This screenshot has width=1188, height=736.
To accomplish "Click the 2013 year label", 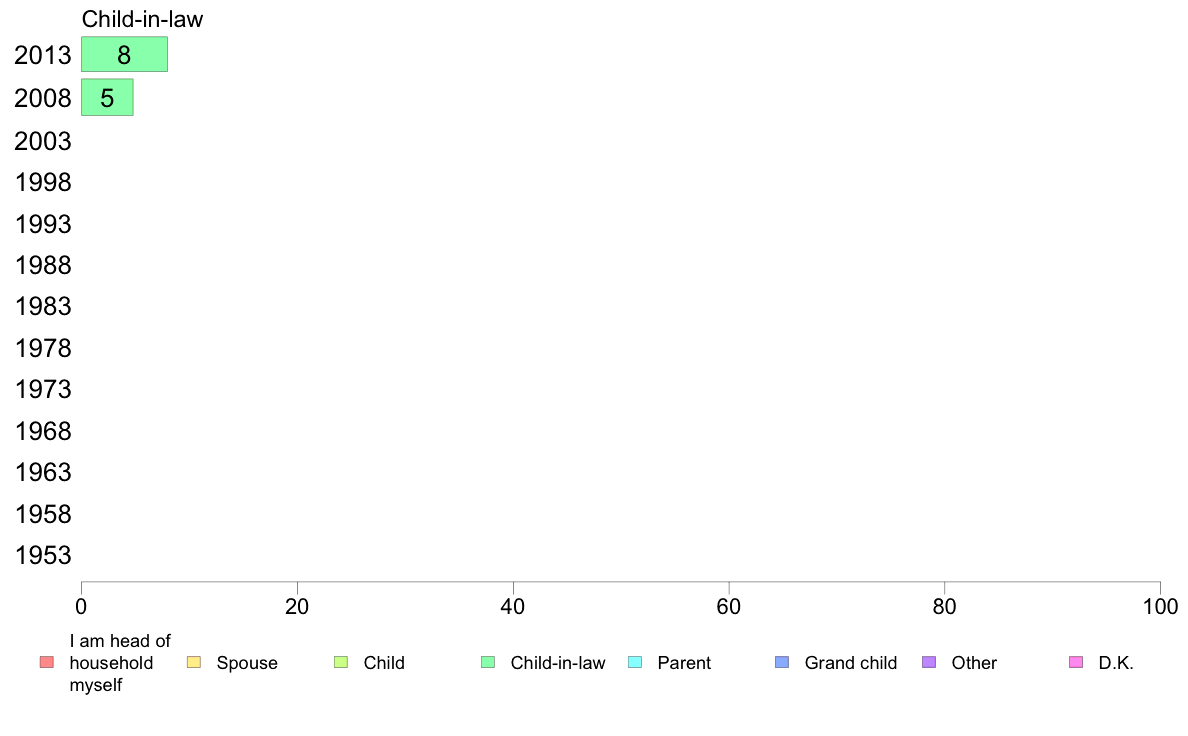I will [x=43, y=55].
